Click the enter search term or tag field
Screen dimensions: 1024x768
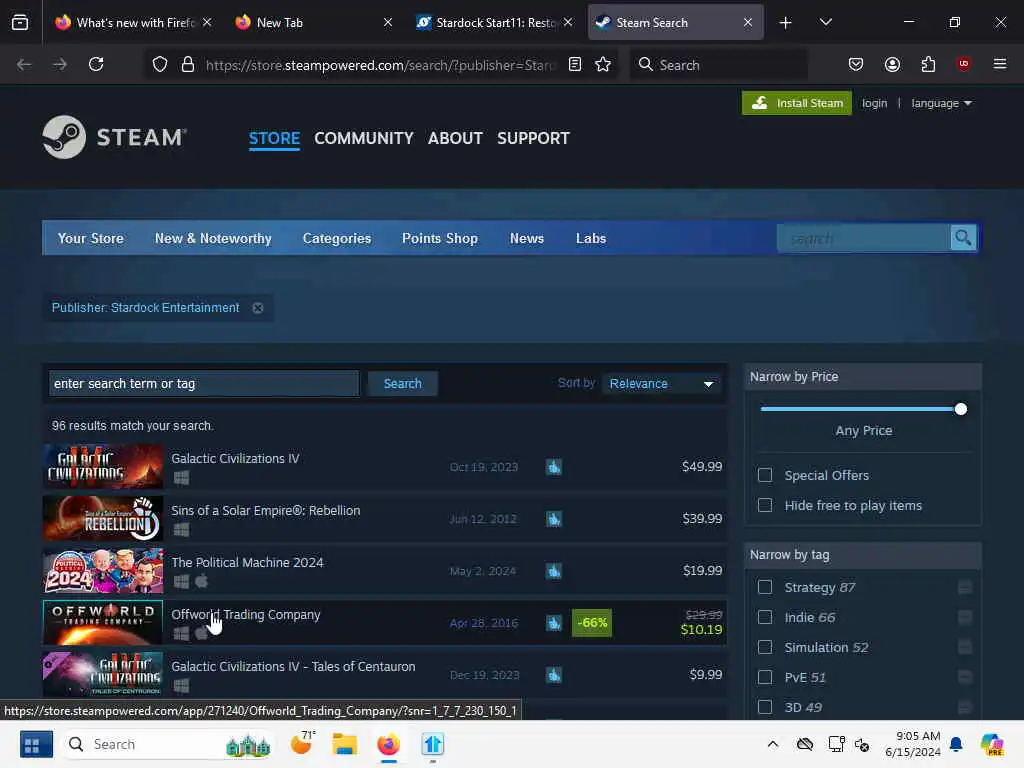point(204,383)
